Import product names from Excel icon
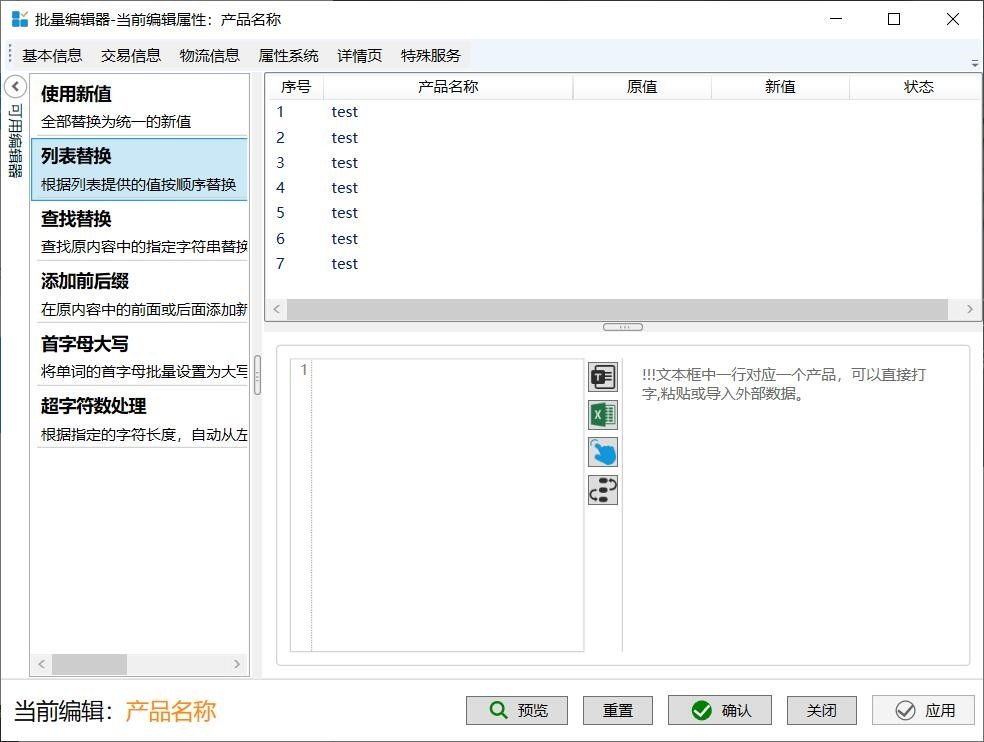The width and height of the screenshot is (984, 742). point(603,415)
